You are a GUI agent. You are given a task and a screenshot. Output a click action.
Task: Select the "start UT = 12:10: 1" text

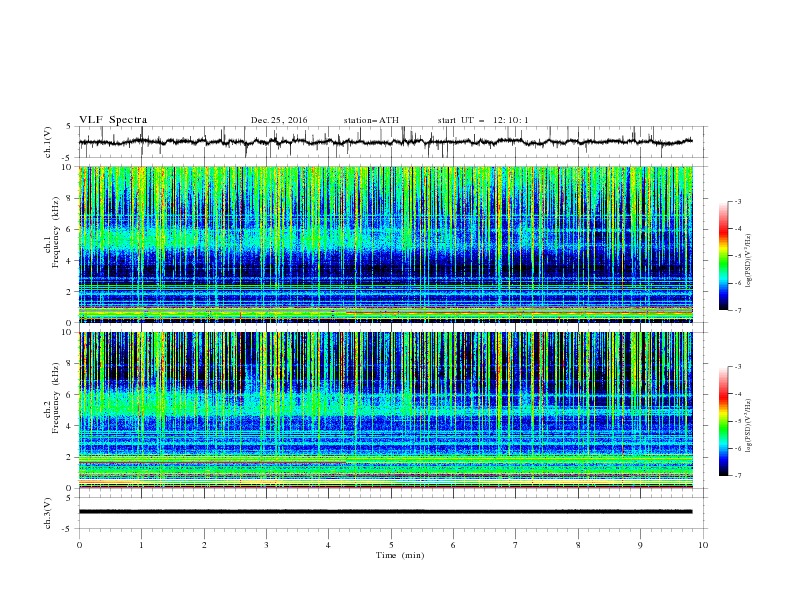pyautogui.click(x=483, y=120)
